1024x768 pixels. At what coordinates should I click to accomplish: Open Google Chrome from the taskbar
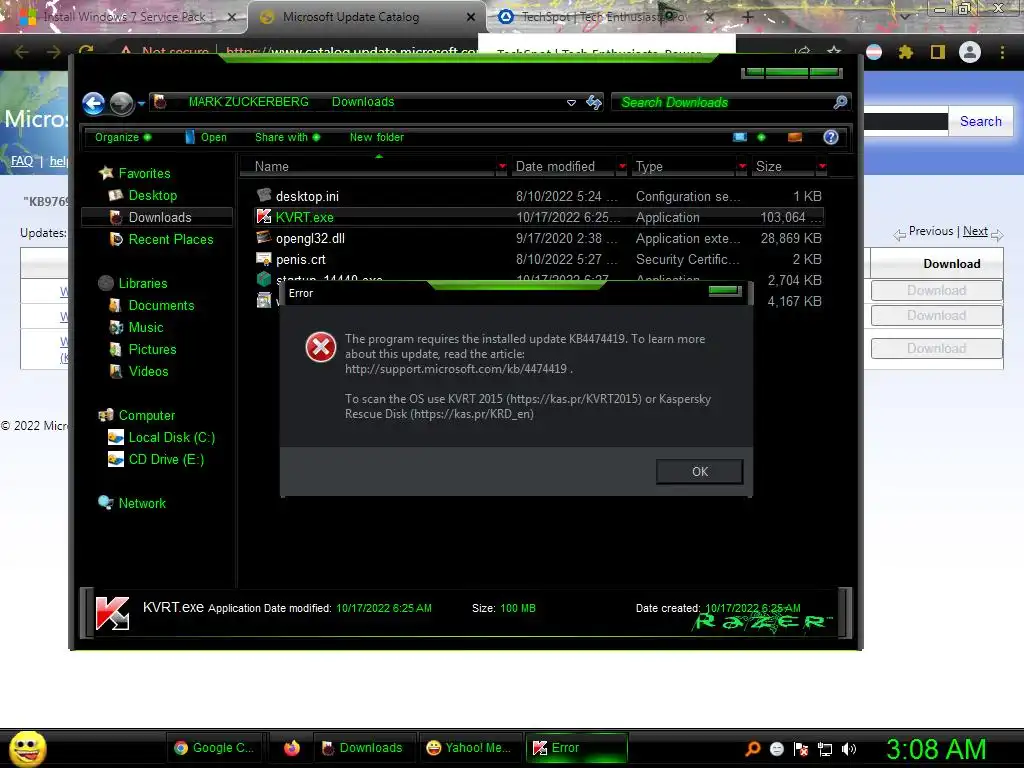click(216, 748)
